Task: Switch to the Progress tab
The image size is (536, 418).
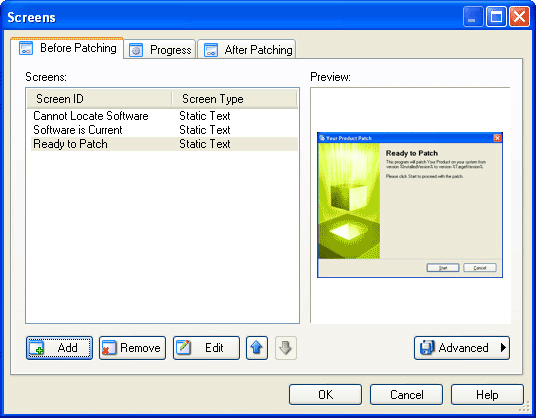Action: tap(160, 50)
